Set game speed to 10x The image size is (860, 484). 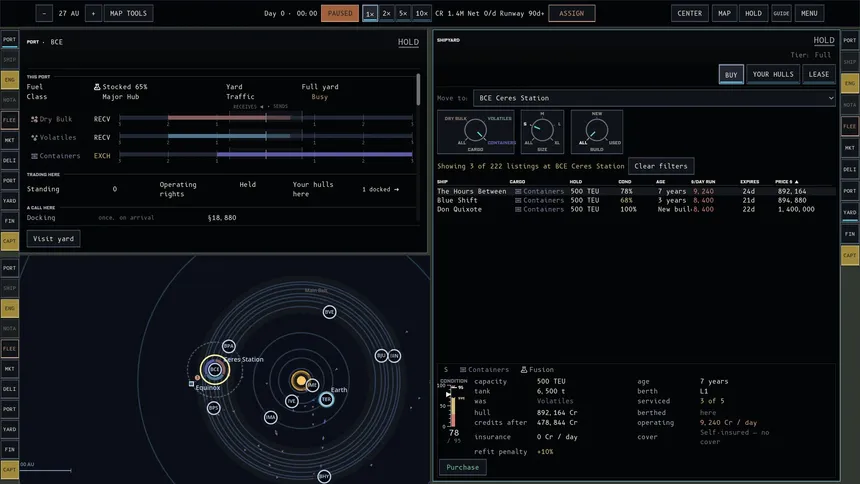click(x=421, y=13)
